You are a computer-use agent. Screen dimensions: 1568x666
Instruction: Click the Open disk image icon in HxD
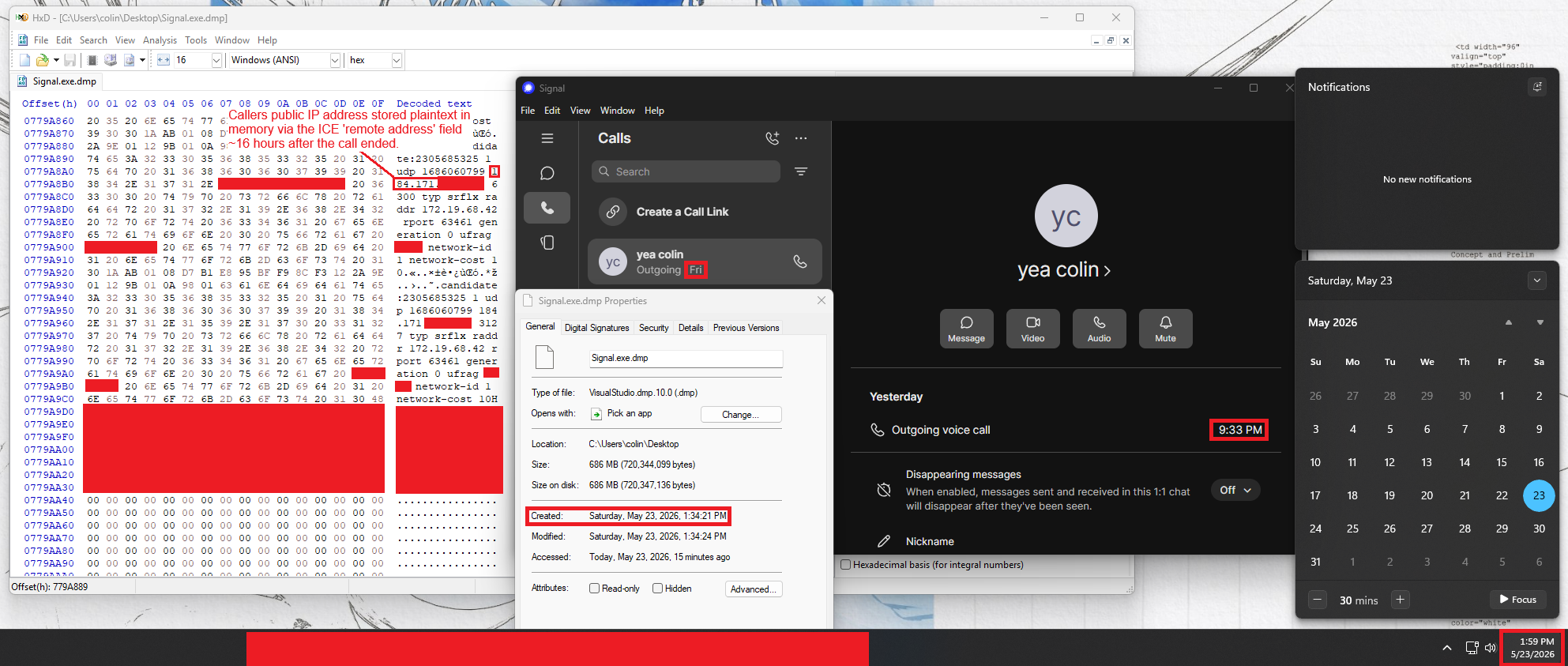point(129,60)
